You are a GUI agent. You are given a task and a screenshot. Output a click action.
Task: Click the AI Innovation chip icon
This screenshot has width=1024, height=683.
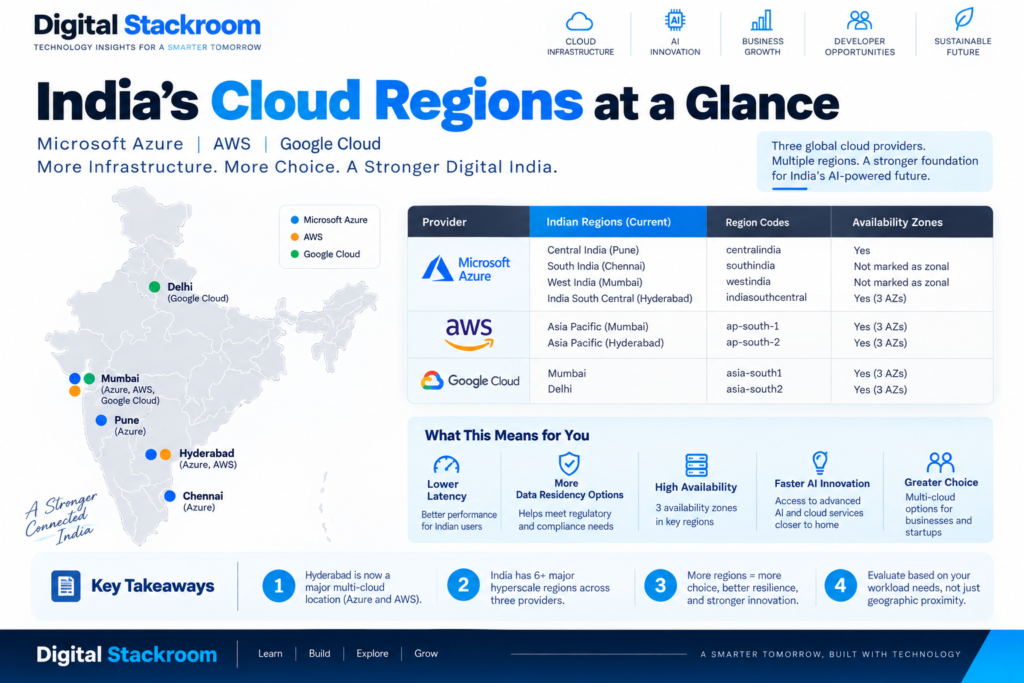pos(675,20)
